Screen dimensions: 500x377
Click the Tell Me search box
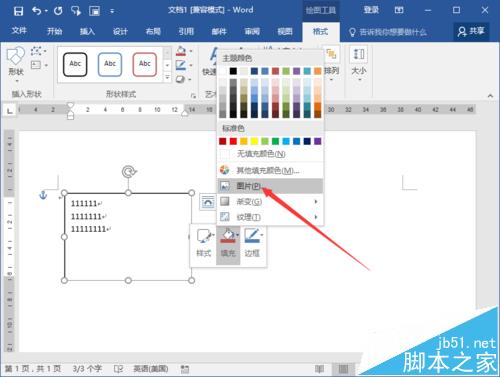point(388,32)
